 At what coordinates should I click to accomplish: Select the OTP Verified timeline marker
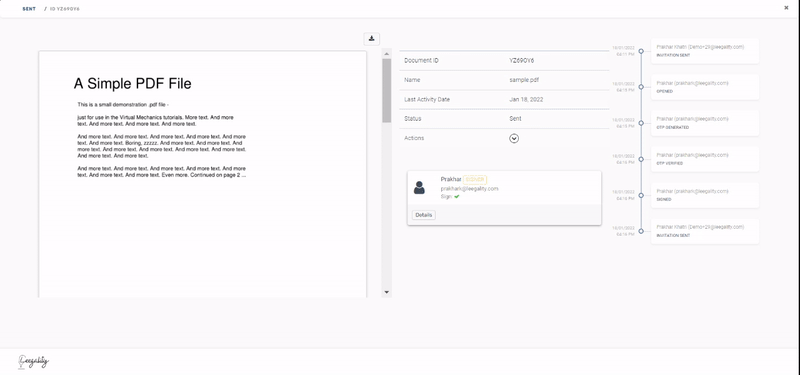[x=641, y=159]
